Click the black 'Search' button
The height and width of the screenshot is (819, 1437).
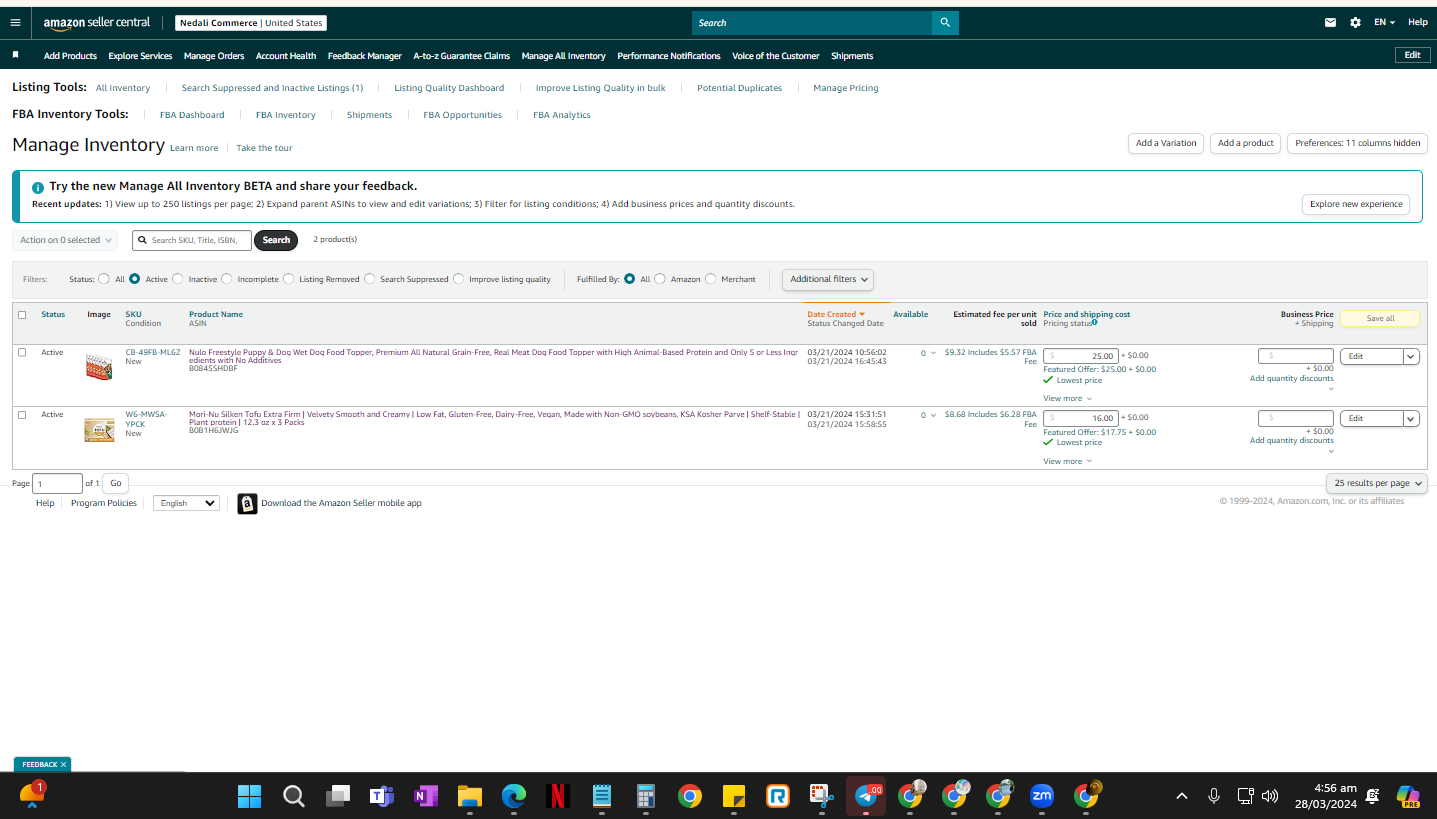click(x=276, y=240)
